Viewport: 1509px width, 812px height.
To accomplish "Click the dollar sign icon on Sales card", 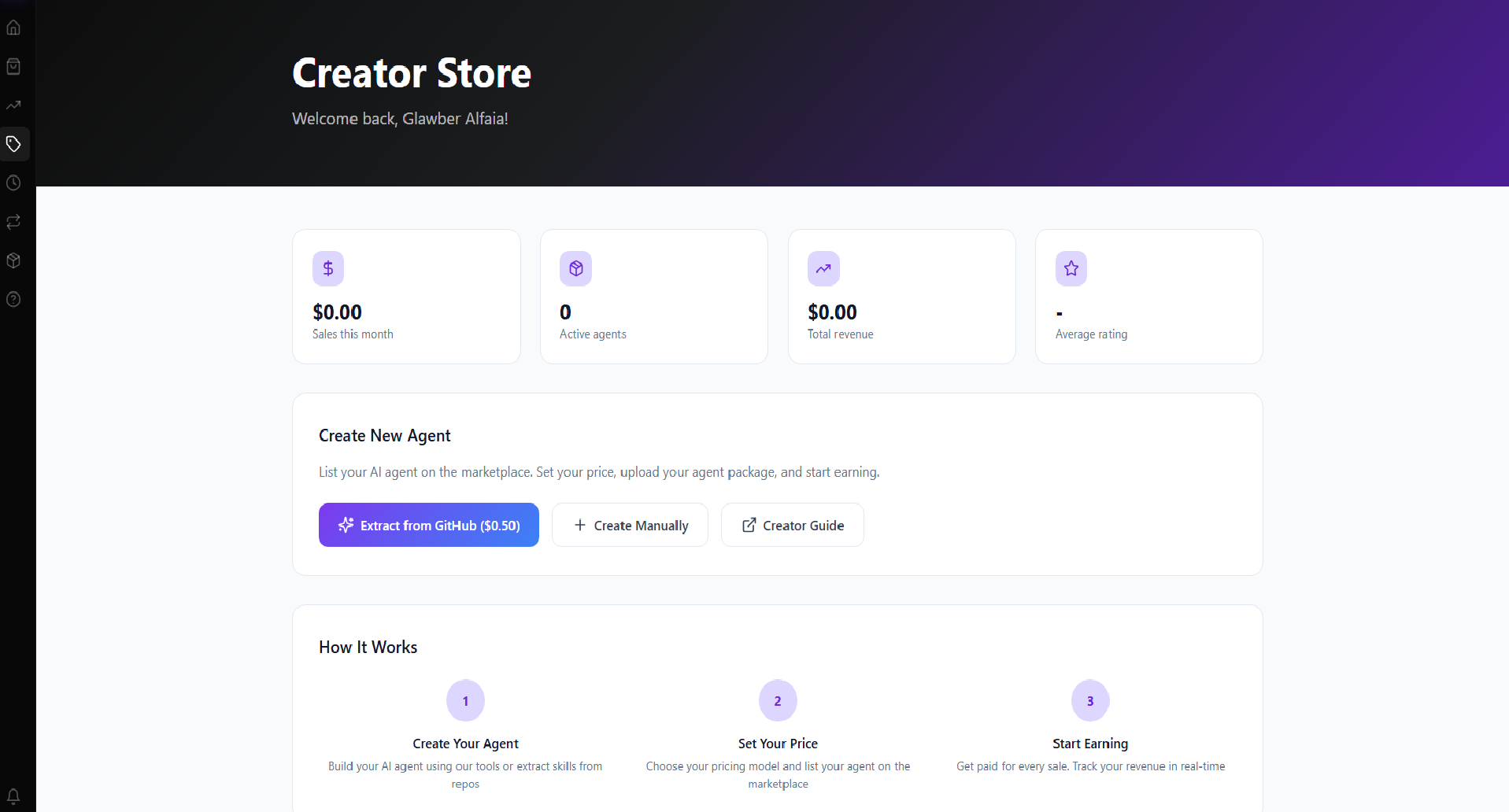I will 328,269.
